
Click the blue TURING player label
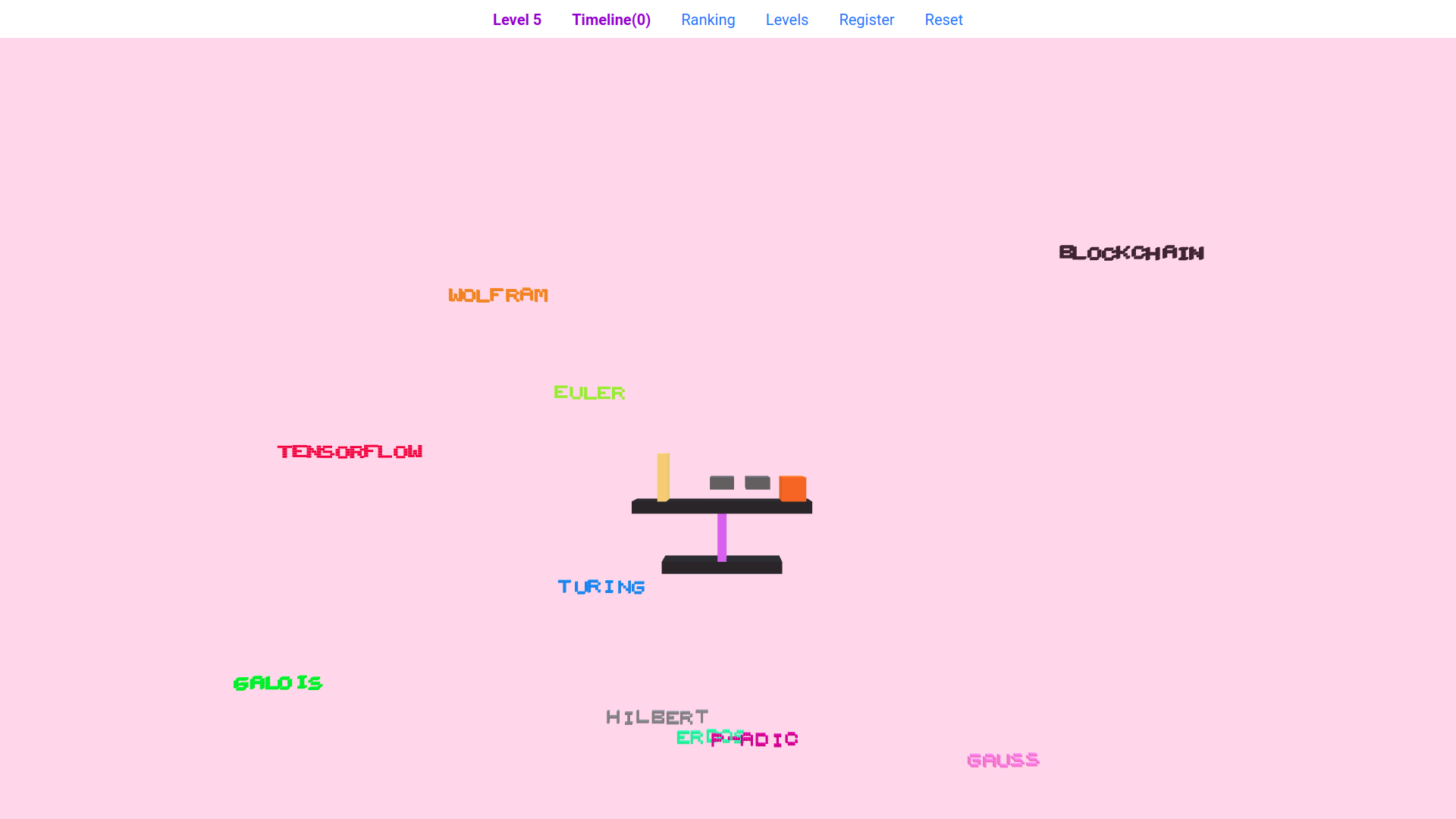click(601, 587)
